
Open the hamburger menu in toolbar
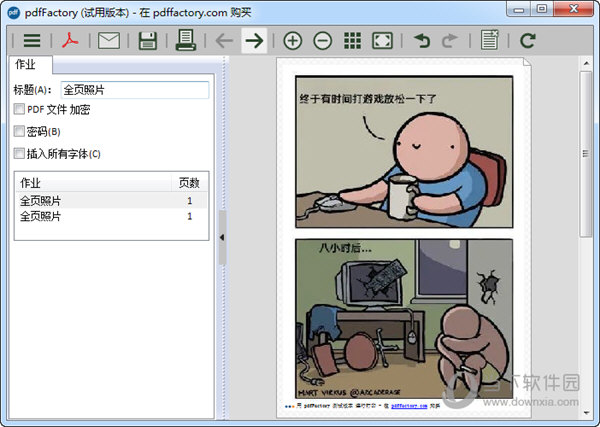[32, 41]
